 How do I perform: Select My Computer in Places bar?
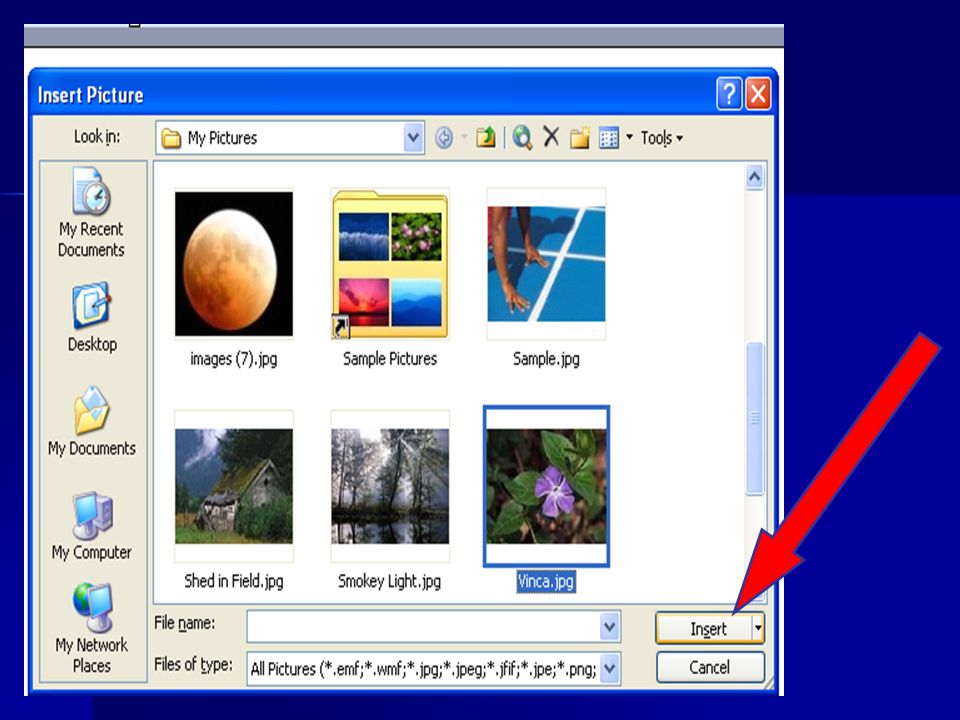click(92, 527)
